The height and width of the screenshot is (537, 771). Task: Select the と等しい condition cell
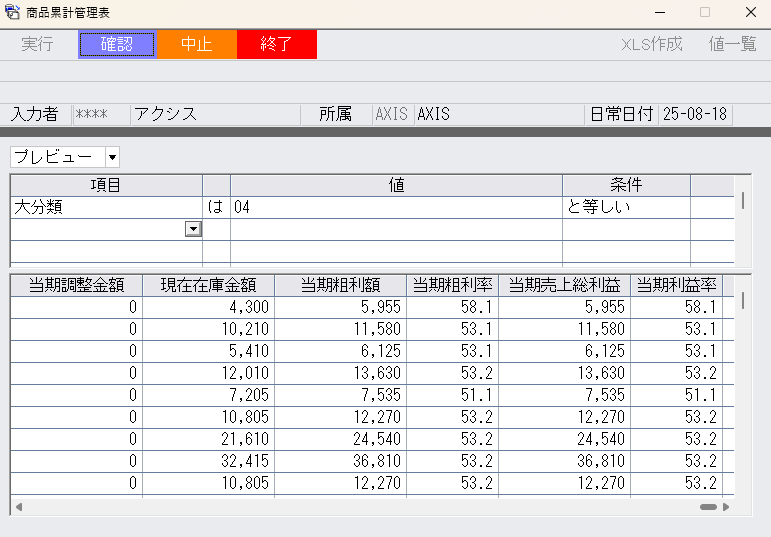click(x=625, y=208)
